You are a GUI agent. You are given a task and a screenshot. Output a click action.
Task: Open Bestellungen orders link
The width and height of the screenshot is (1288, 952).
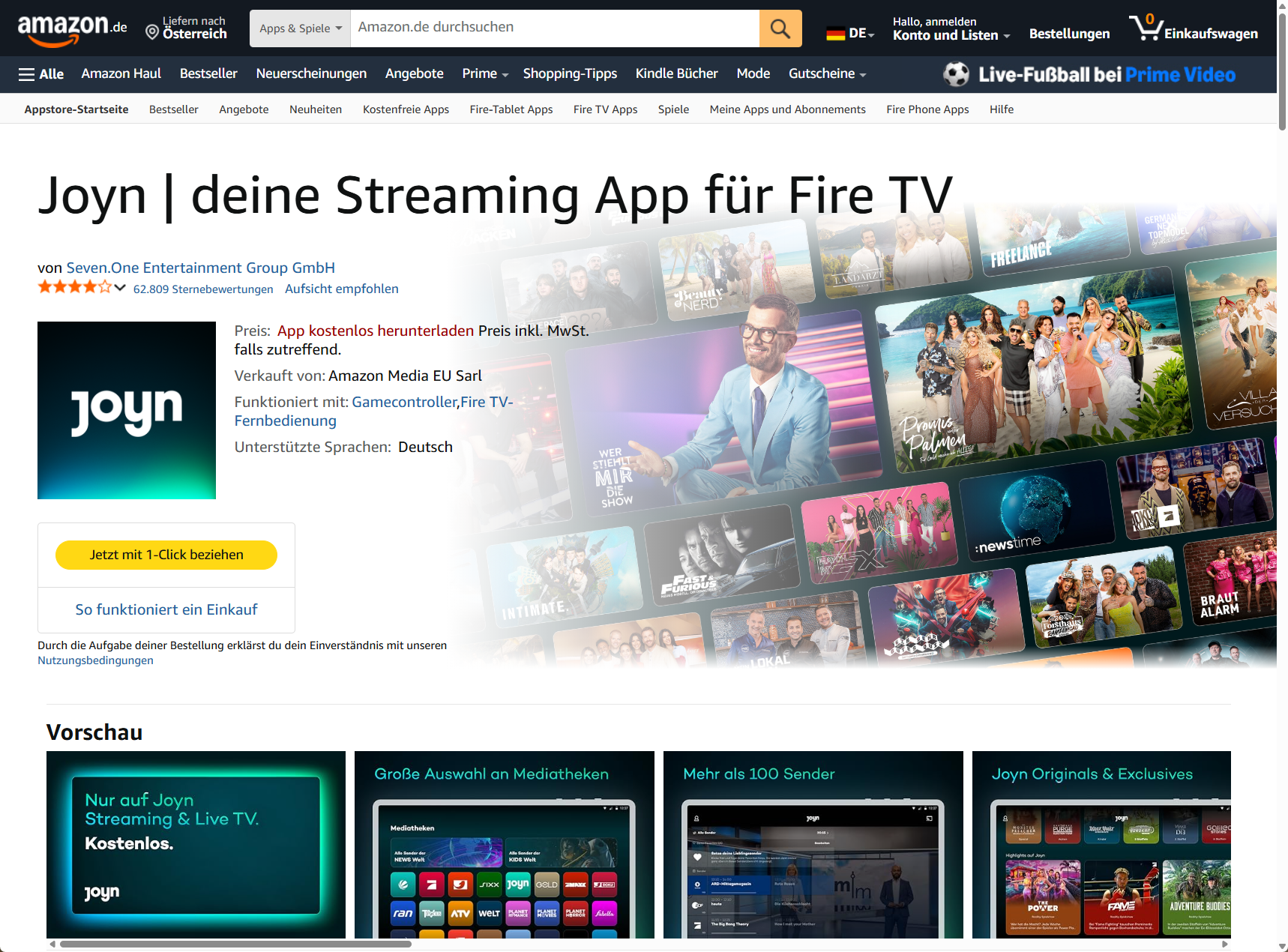1069,34
